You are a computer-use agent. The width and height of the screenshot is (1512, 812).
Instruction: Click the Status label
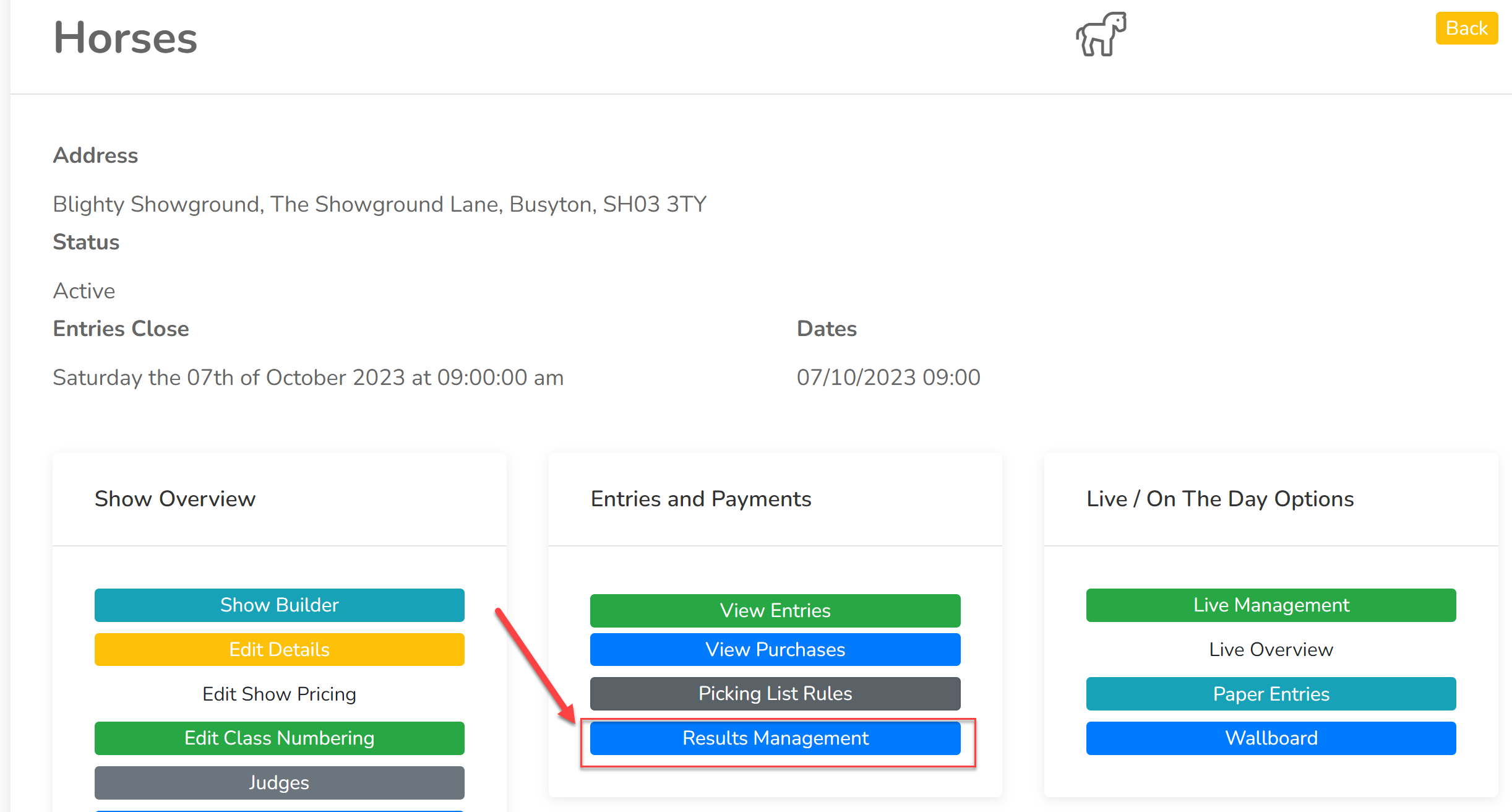click(x=86, y=242)
